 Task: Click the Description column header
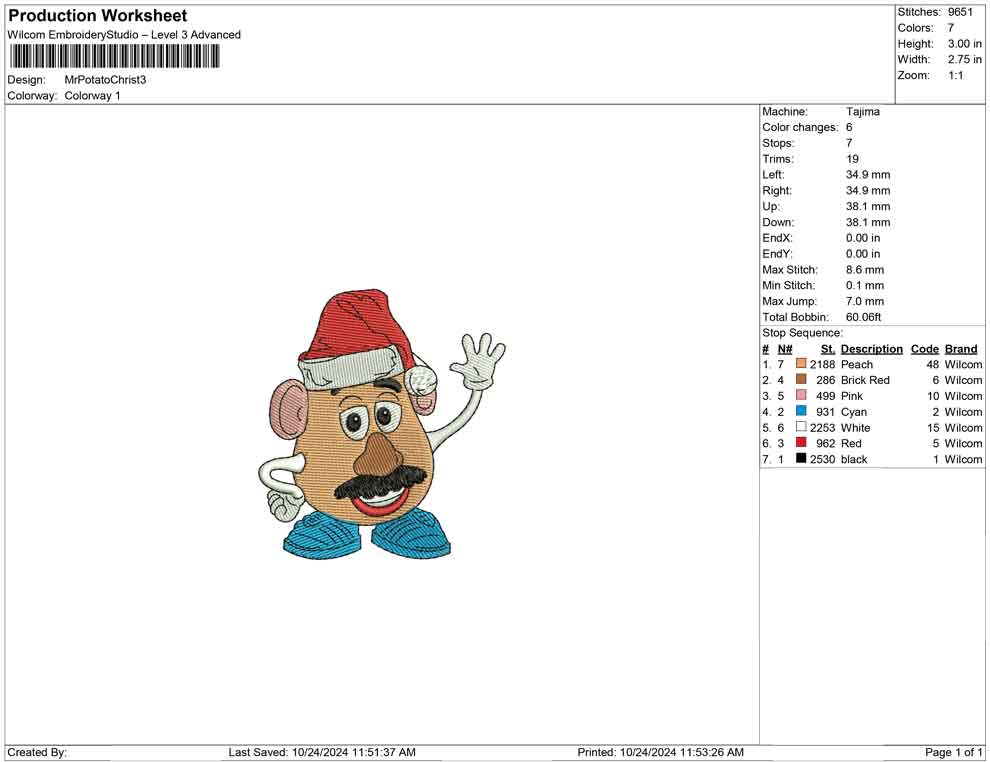pos(871,349)
